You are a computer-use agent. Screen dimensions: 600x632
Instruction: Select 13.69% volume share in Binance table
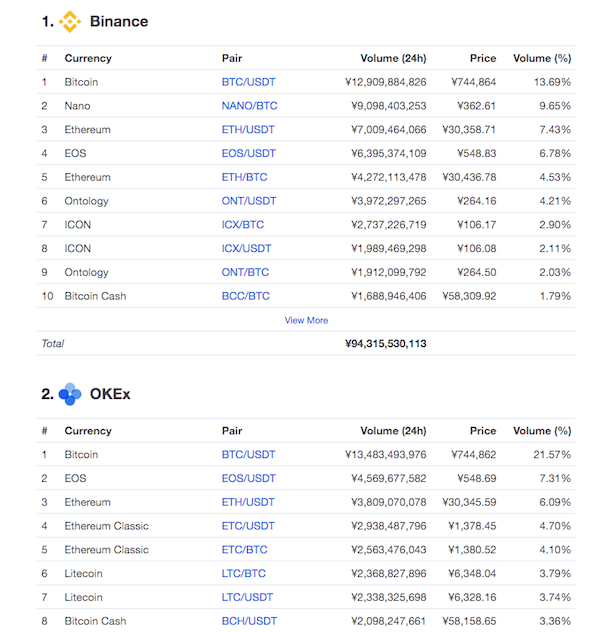click(x=552, y=82)
